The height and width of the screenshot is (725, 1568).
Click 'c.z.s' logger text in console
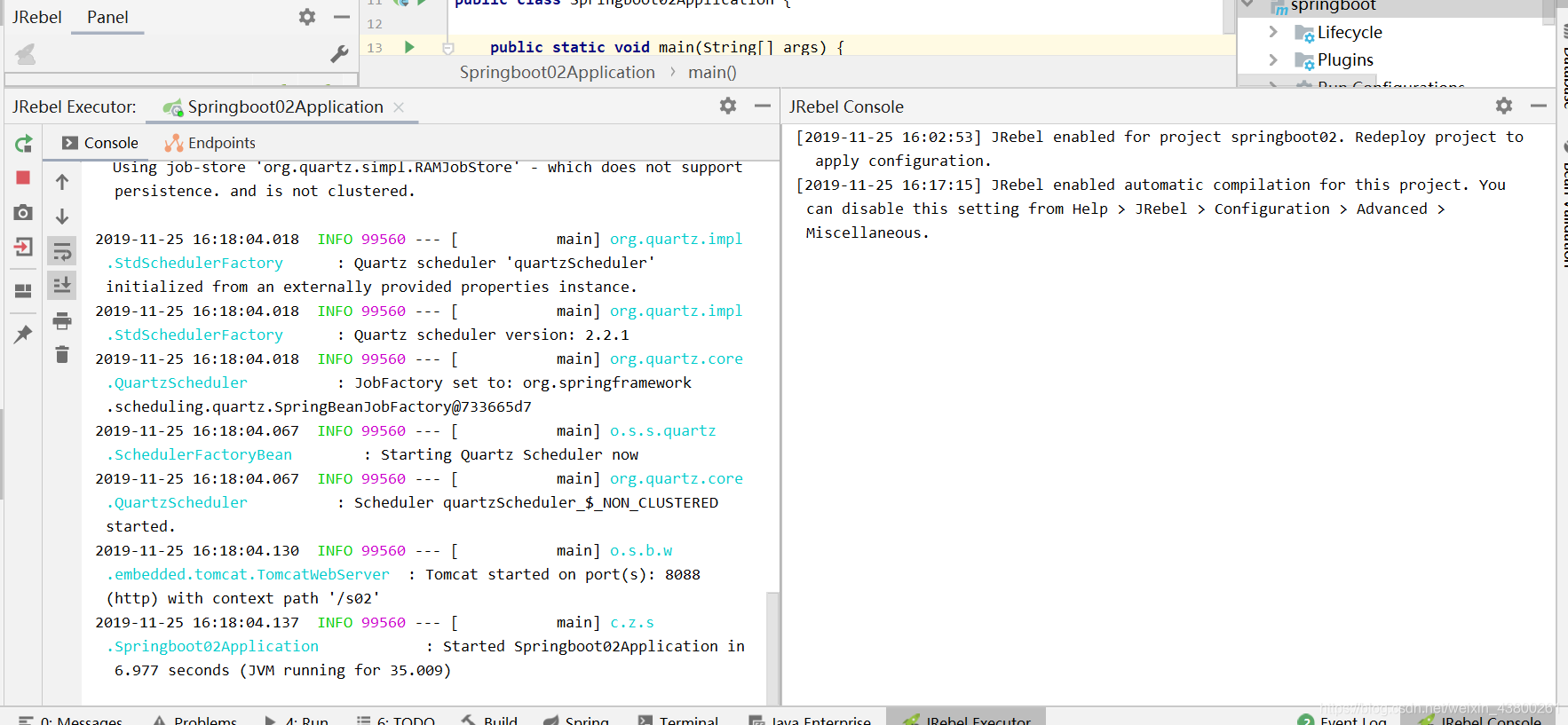click(x=632, y=623)
